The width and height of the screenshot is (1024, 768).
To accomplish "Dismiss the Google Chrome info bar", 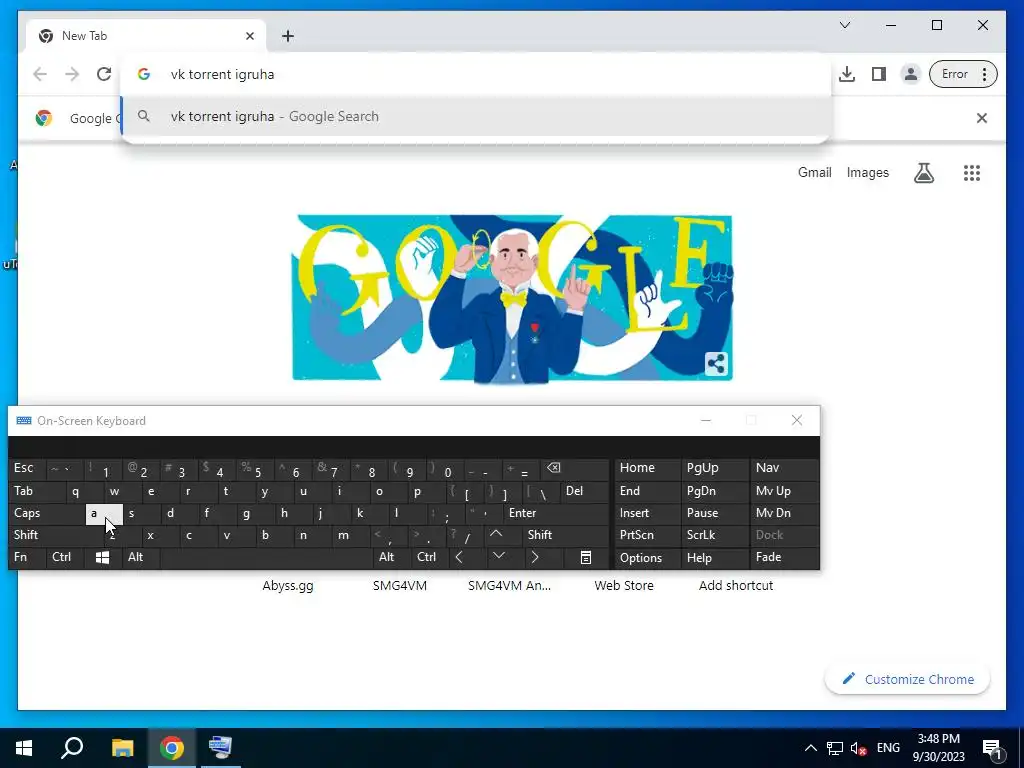I will [x=982, y=118].
